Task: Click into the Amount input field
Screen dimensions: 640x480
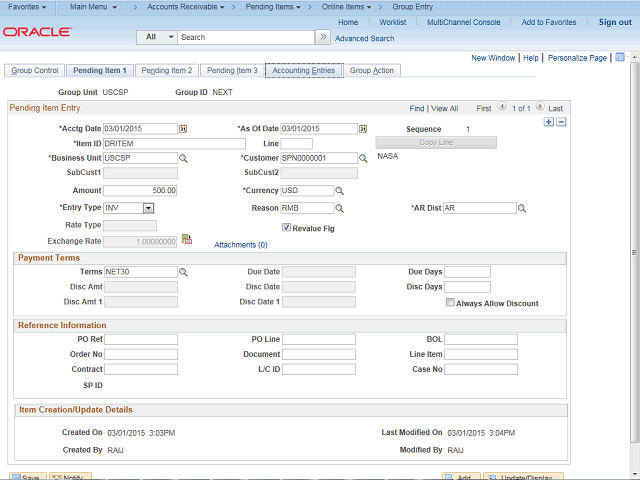Action: (x=141, y=190)
